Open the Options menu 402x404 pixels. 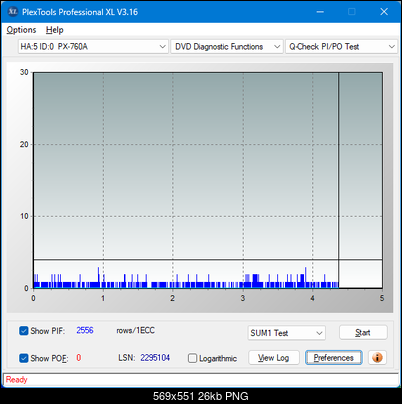(x=21, y=30)
